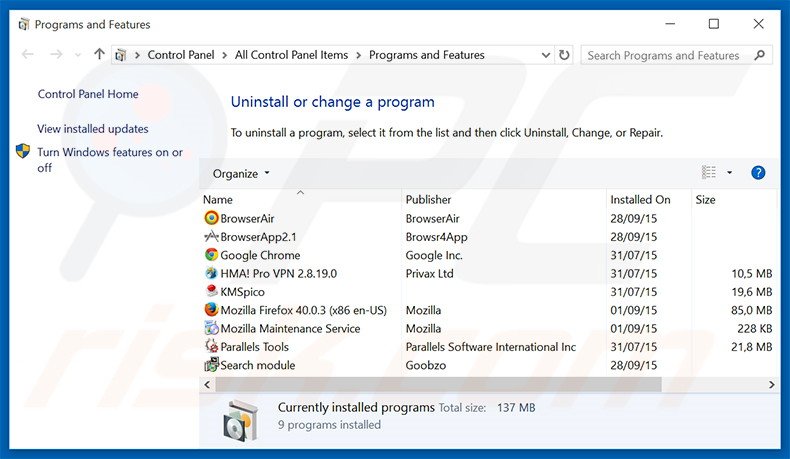This screenshot has width=790, height=459.
Task: Select the Google Chrome entry name
Action: click(260, 255)
